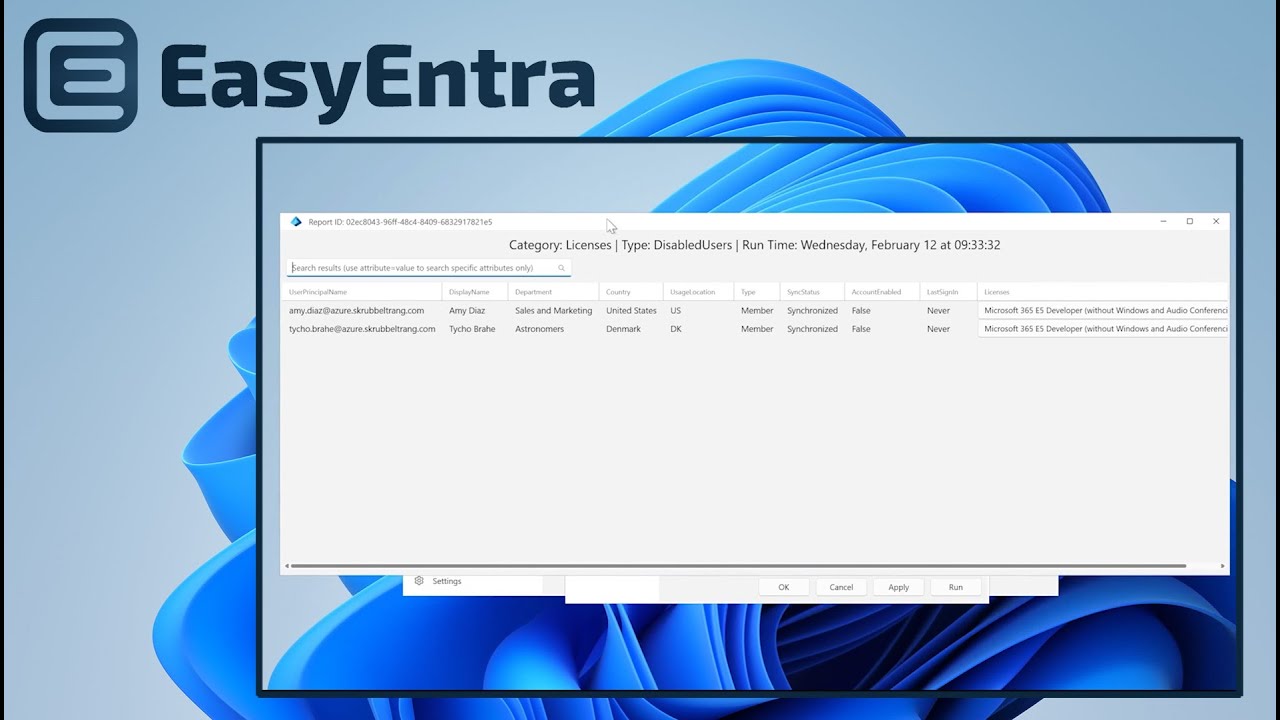Click the Sales and Marketing department cell
The height and width of the screenshot is (720, 1280).
[554, 311]
